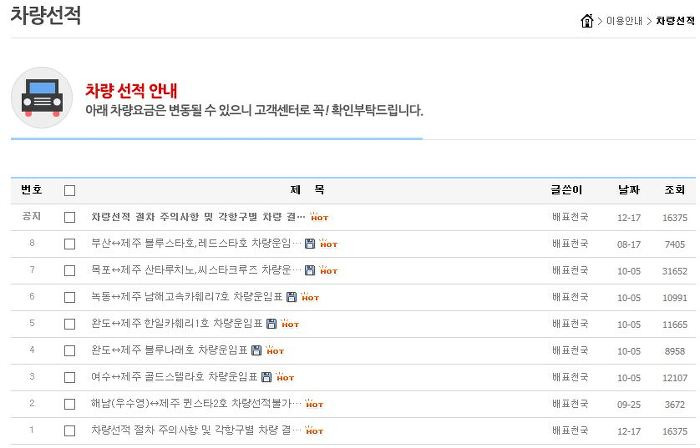Check the box for row 7 목포↔제주

point(69,271)
